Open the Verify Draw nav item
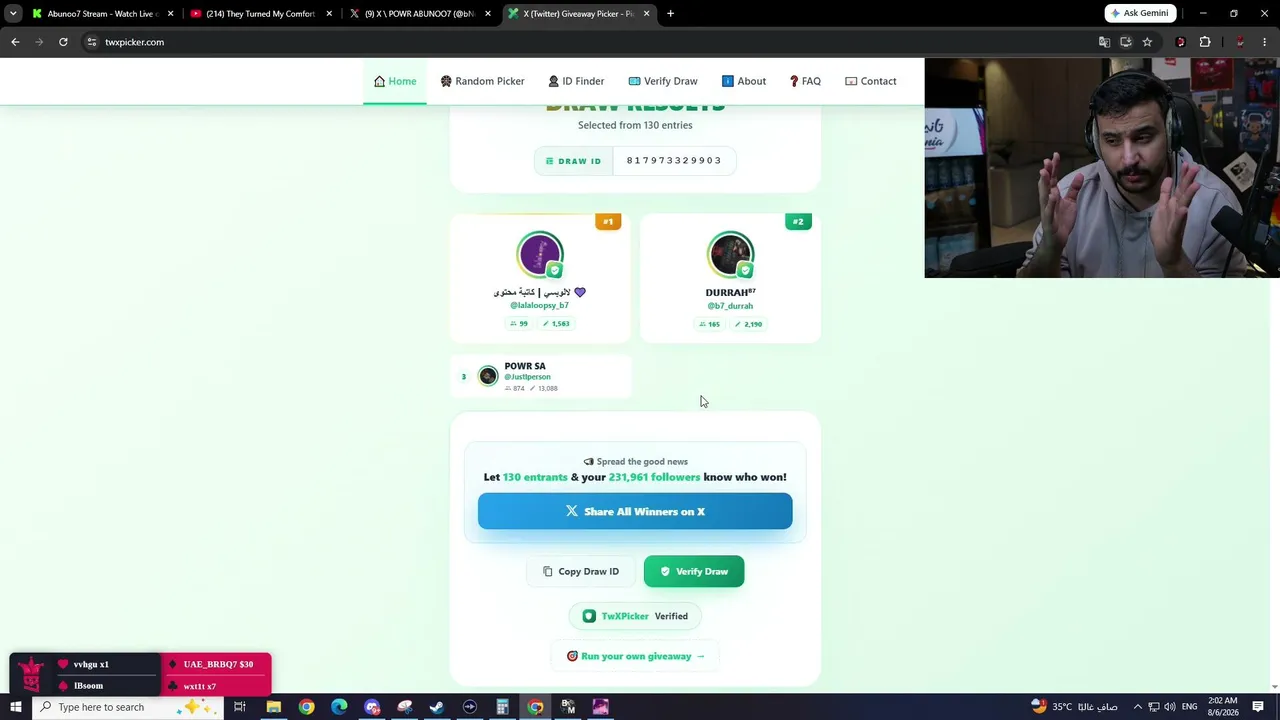The height and width of the screenshot is (720, 1280). [663, 81]
